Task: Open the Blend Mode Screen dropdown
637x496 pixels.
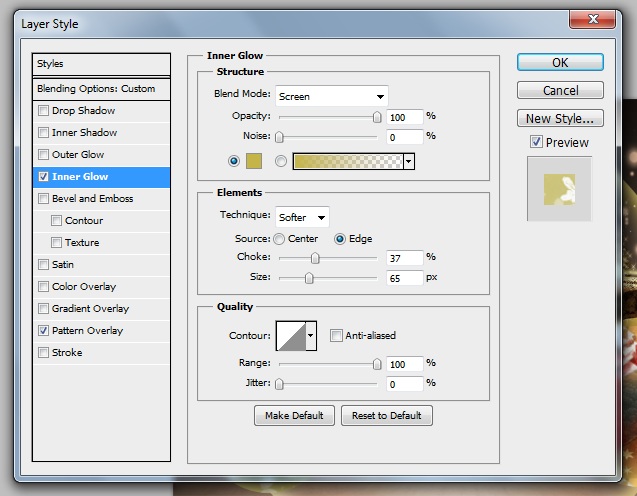Action: click(332, 96)
